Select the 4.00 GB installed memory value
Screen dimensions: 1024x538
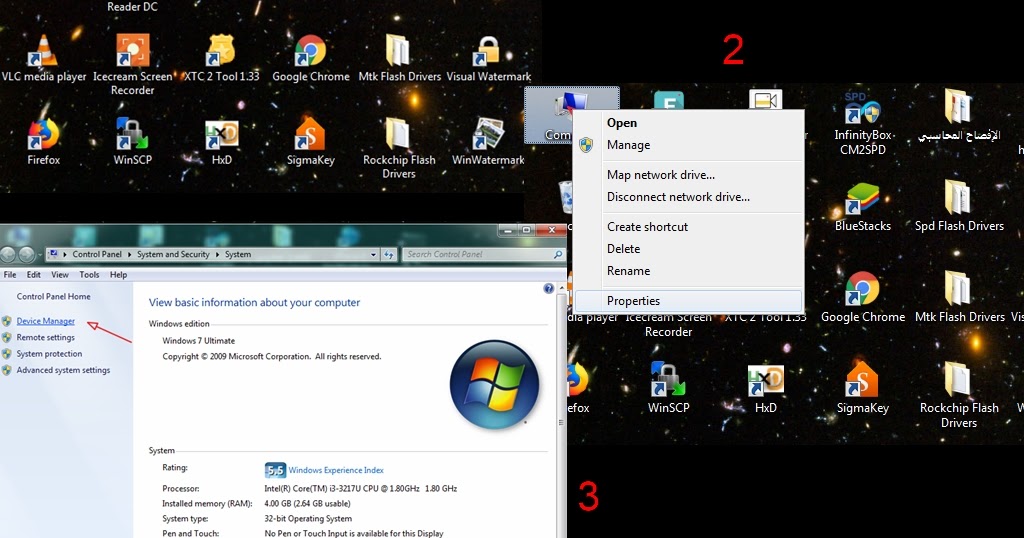tap(307, 504)
